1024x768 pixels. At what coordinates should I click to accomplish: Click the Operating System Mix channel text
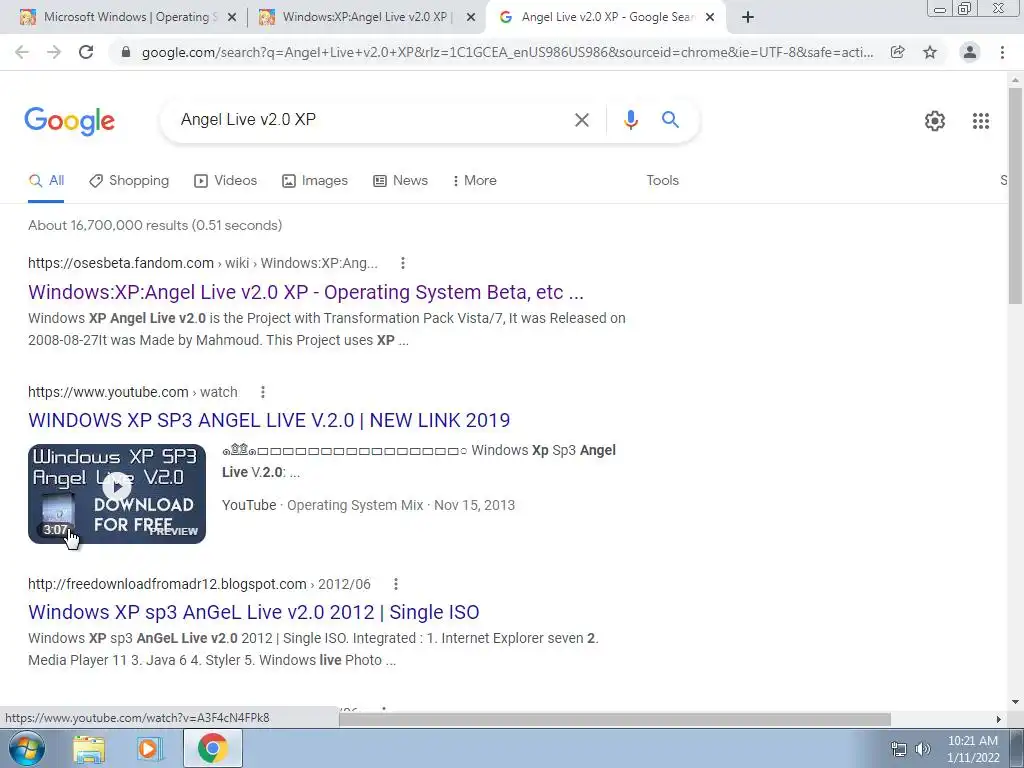tap(355, 505)
